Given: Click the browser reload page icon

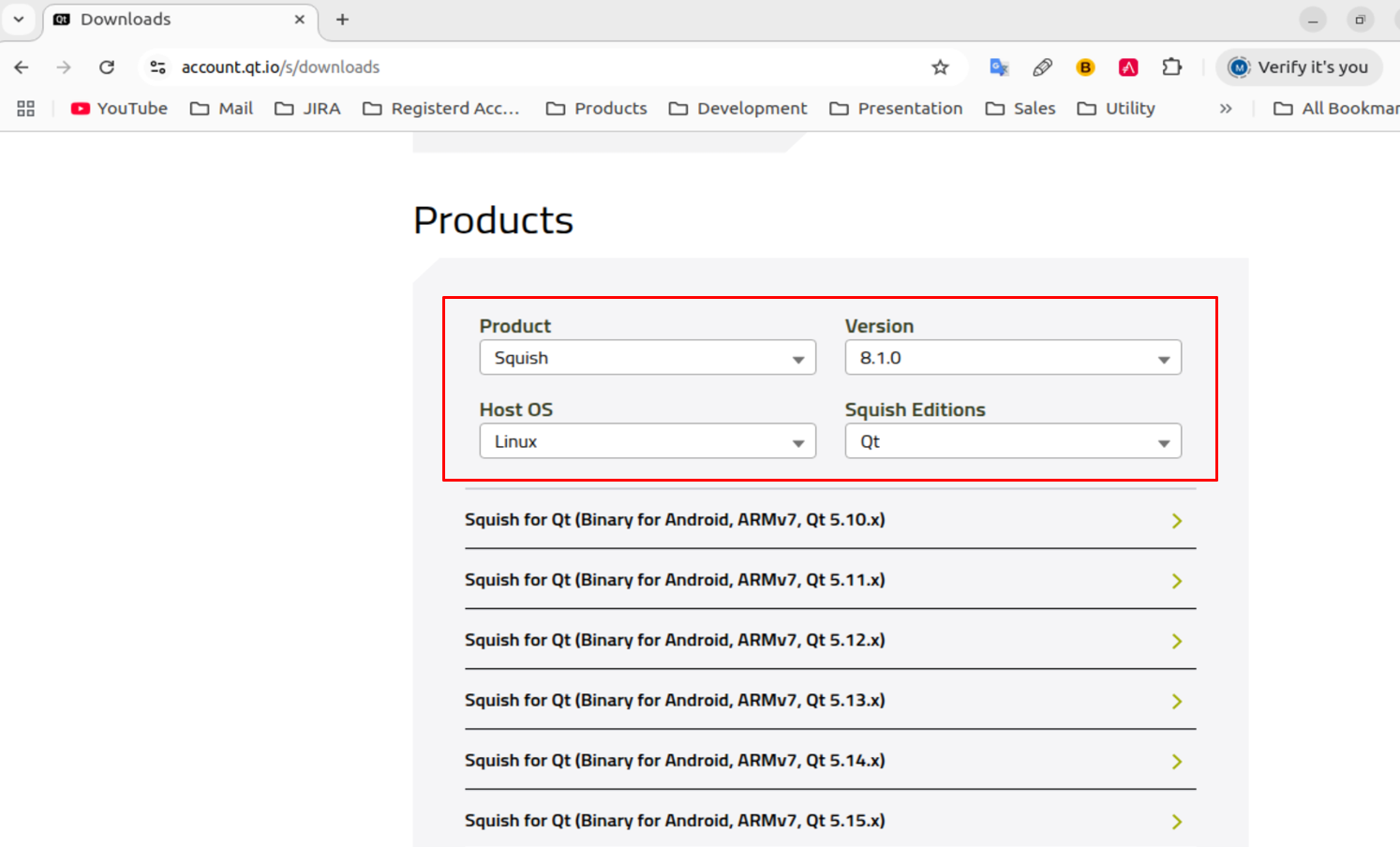Looking at the screenshot, I should click(107, 67).
